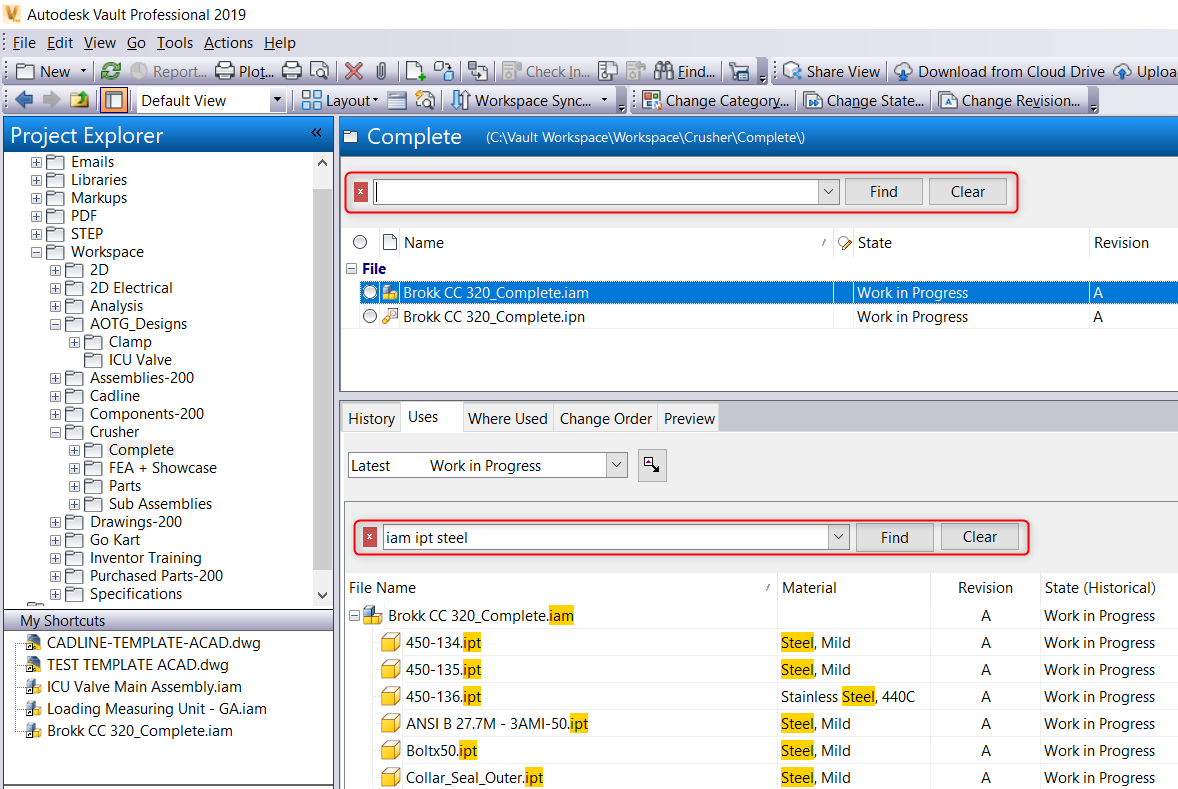Click the green Refresh icon in the toolbar

111,71
